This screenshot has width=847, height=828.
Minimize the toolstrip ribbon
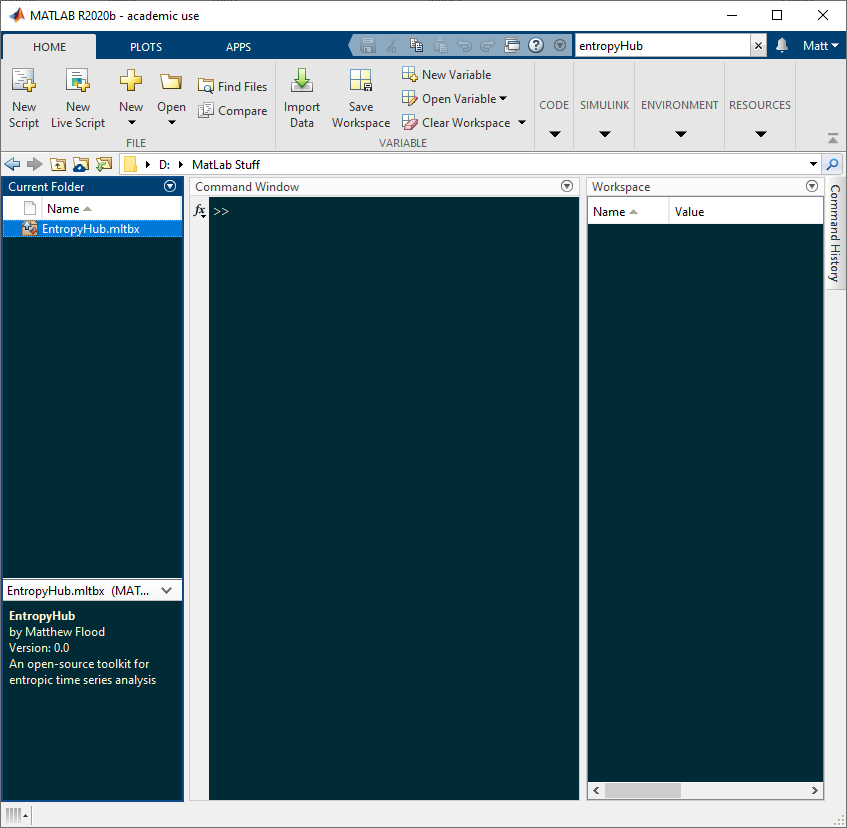(x=833, y=138)
